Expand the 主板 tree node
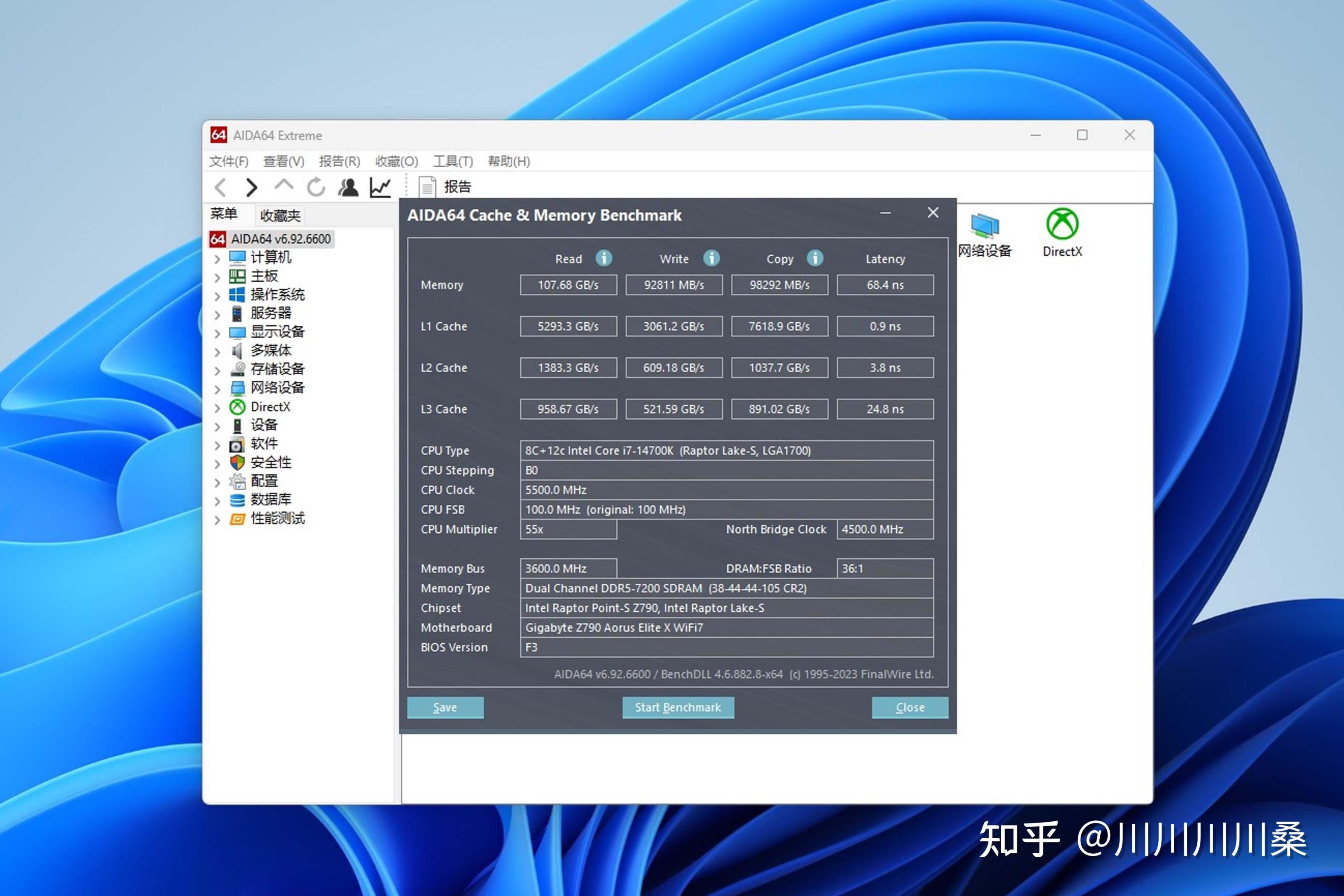The width and height of the screenshot is (1344, 896). pyautogui.click(x=217, y=278)
